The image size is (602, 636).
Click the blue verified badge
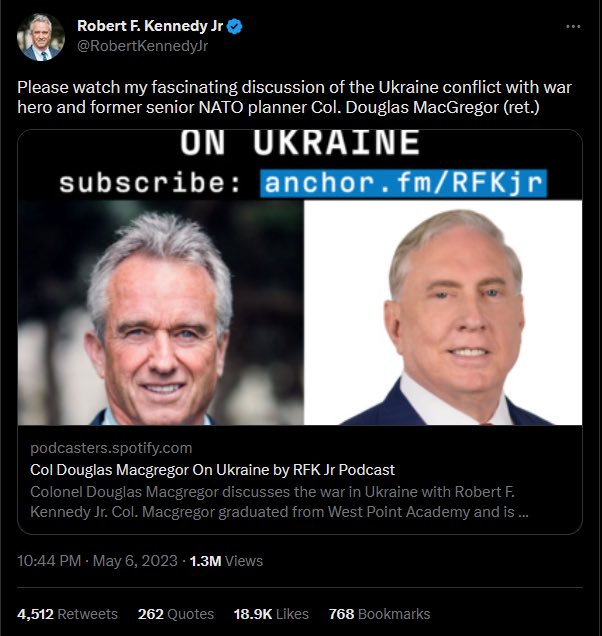click(x=233, y=27)
